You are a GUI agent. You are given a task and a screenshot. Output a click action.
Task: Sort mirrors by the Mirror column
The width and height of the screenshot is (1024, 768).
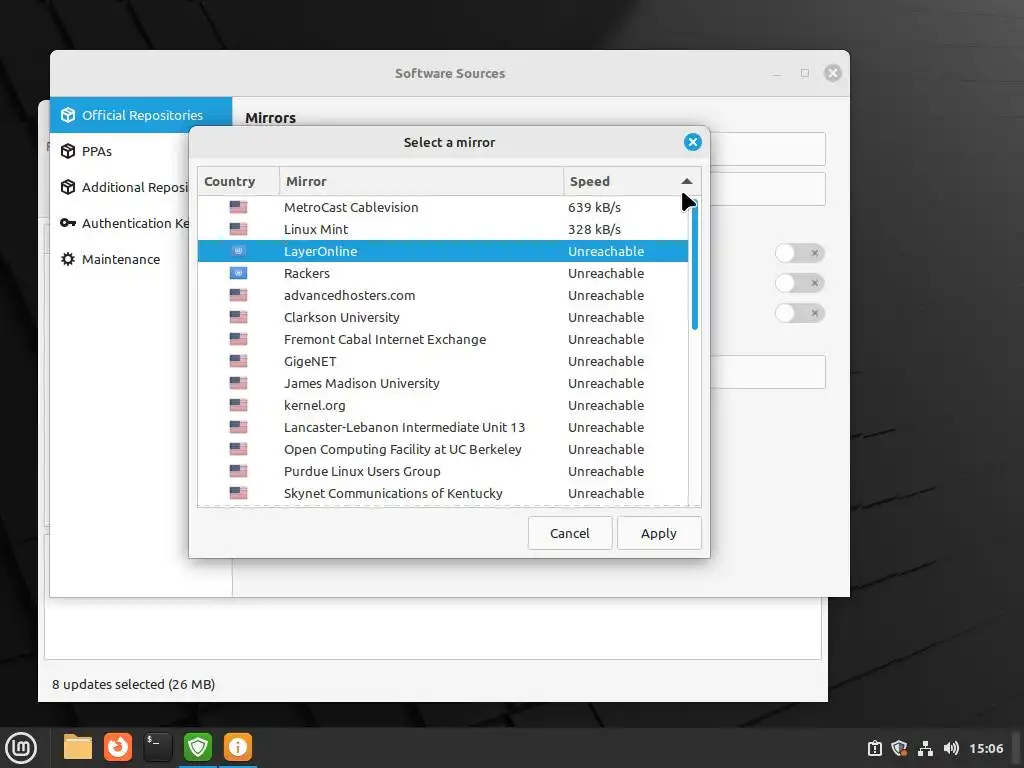(x=421, y=181)
